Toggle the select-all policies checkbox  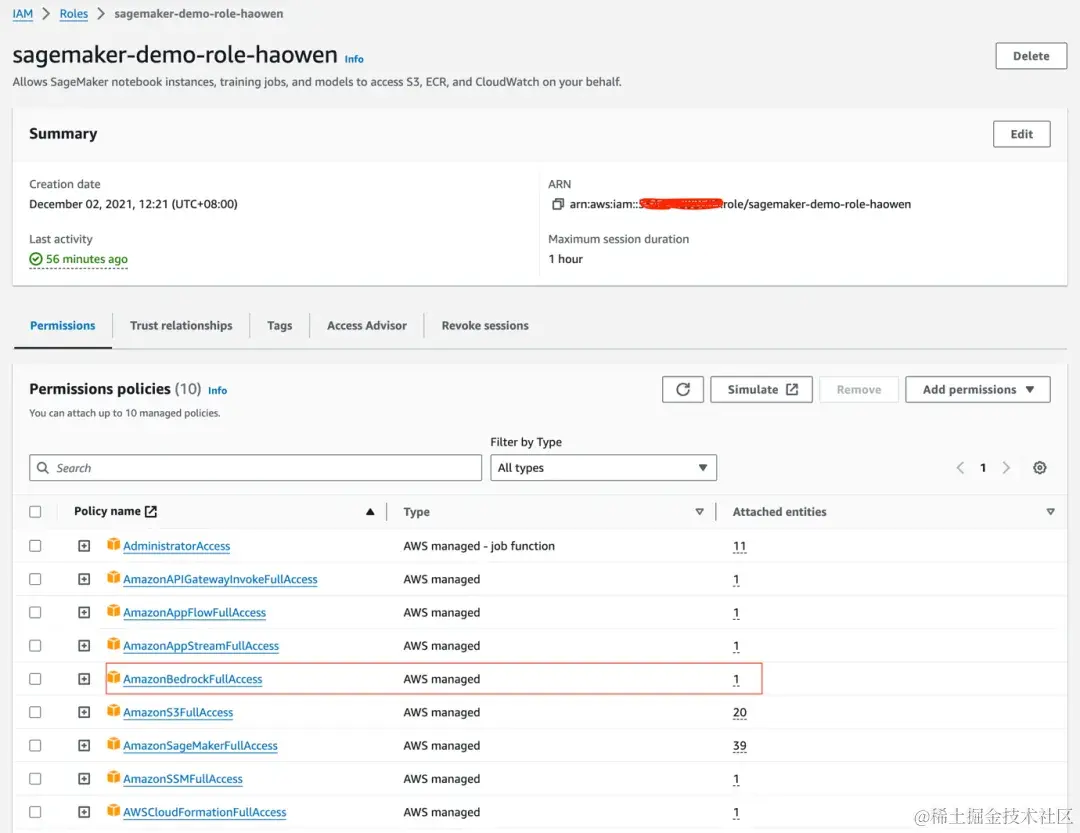point(35,511)
